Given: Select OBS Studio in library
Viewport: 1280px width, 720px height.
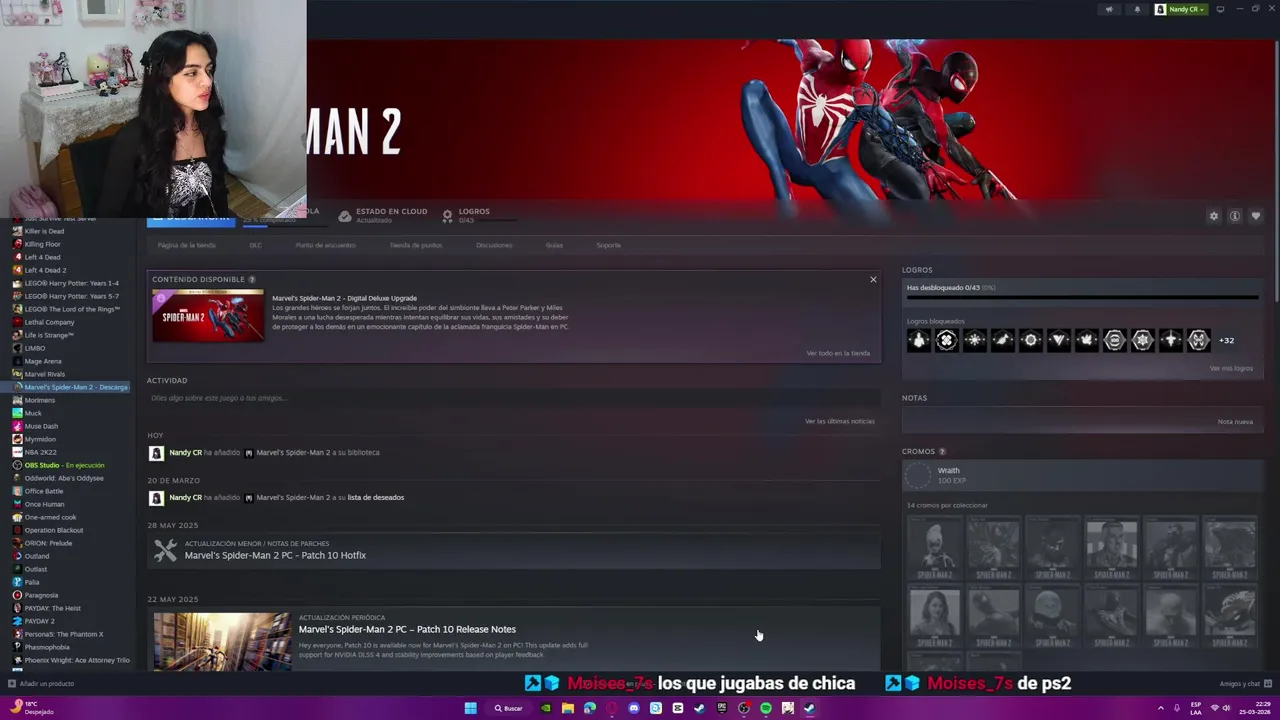Looking at the screenshot, I should (x=64, y=465).
